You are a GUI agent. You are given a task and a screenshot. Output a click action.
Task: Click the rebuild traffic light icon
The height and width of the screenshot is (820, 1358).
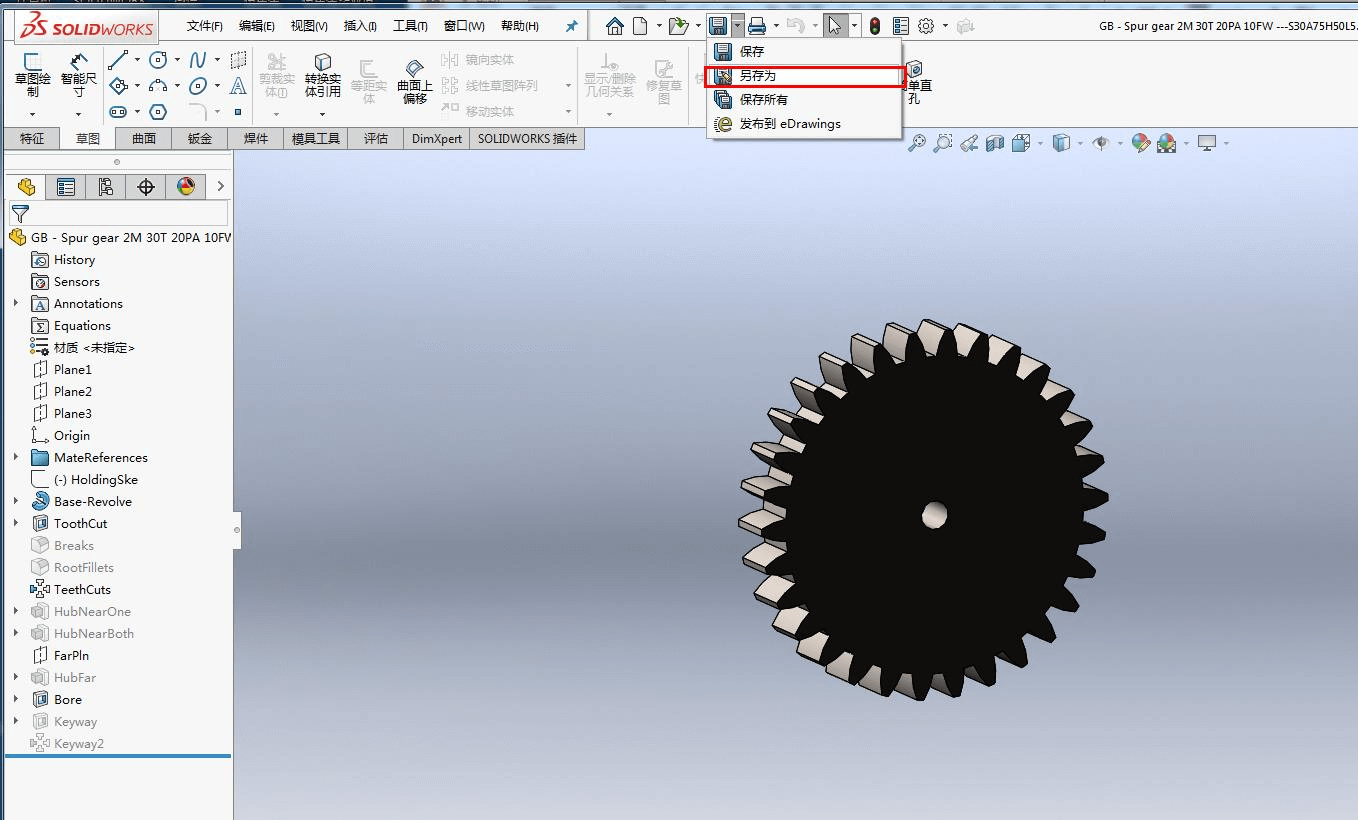[x=874, y=26]
